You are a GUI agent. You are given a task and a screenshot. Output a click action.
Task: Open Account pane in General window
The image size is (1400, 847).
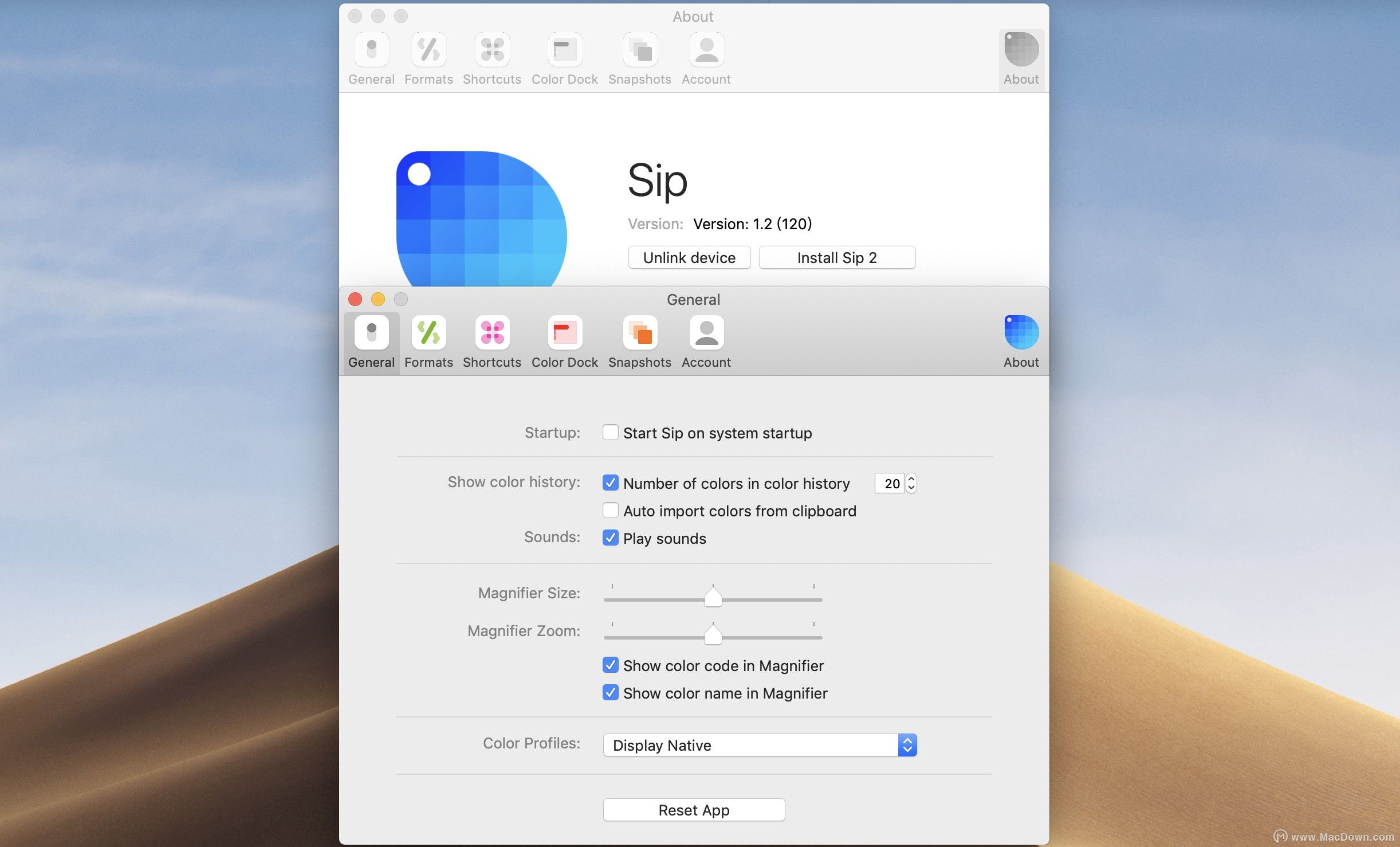[706, 342]
